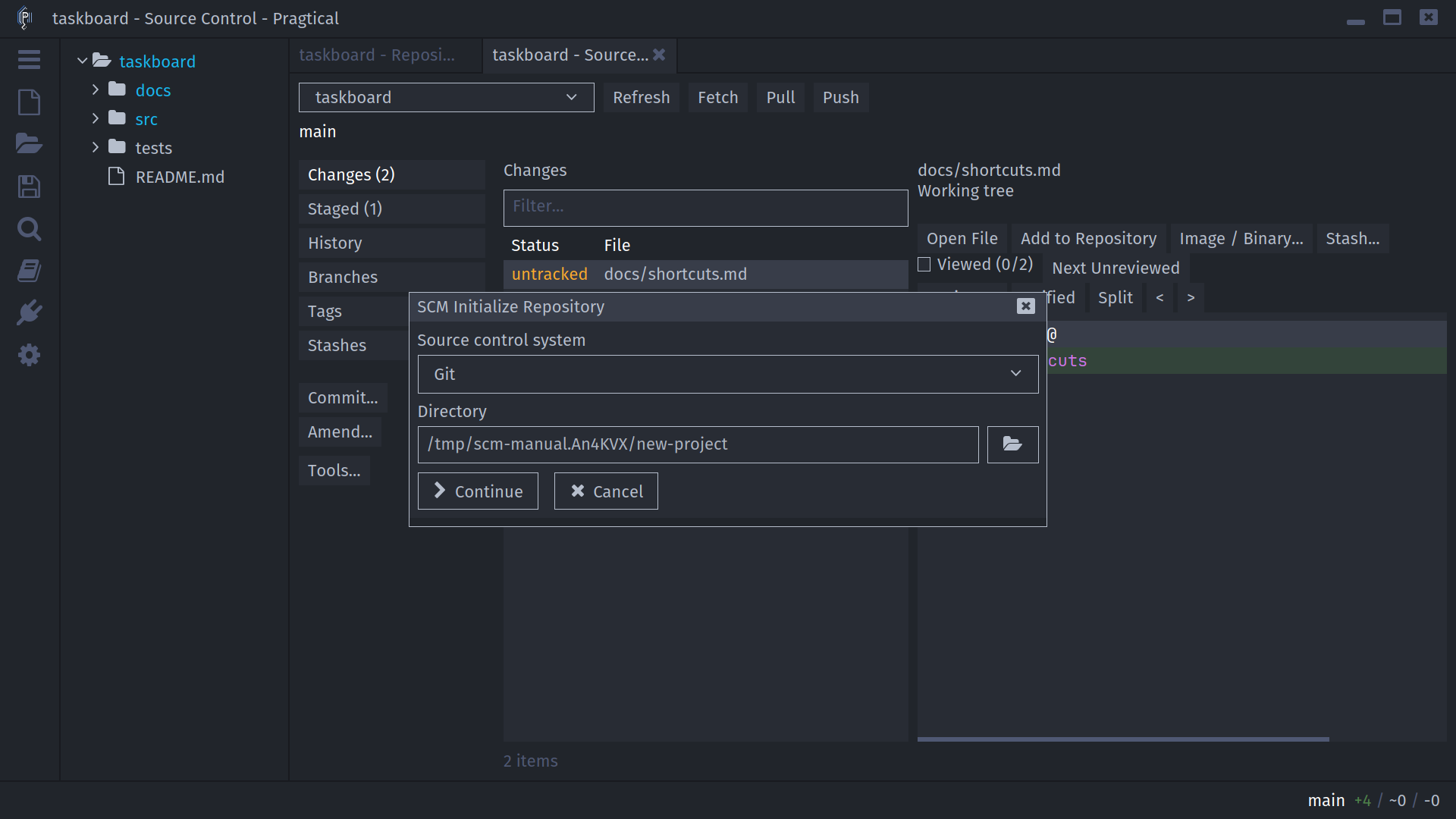Collapse the taskboard root folder
The width and height of the screenshot is (1456, 819).
click(x=82, y=61)
